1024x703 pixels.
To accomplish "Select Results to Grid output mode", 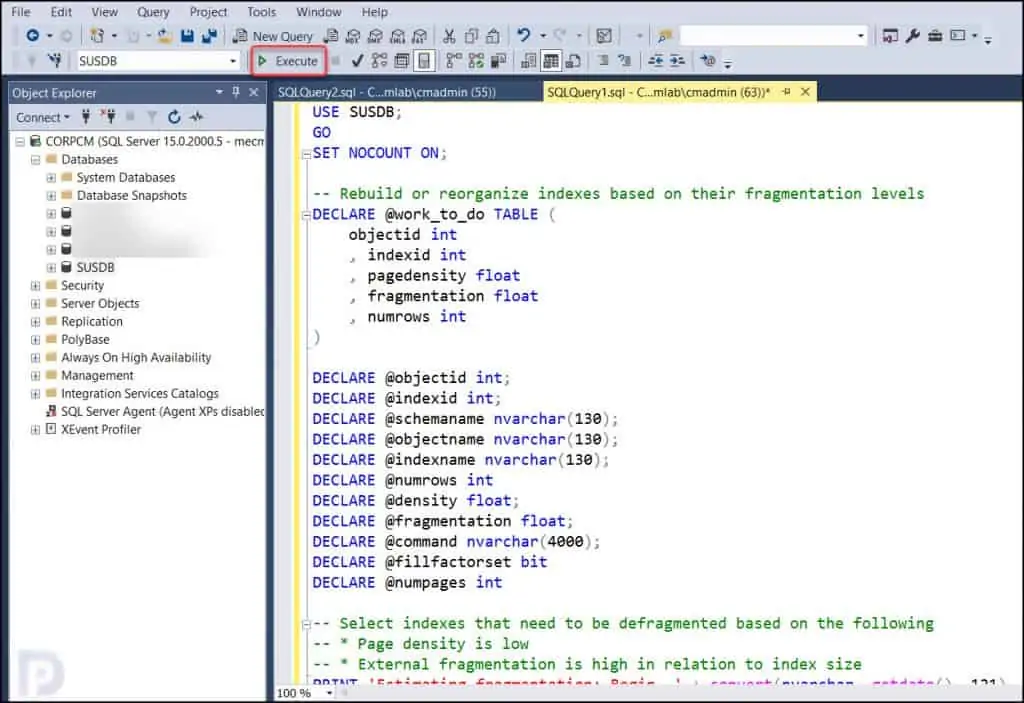I will 551,61.
